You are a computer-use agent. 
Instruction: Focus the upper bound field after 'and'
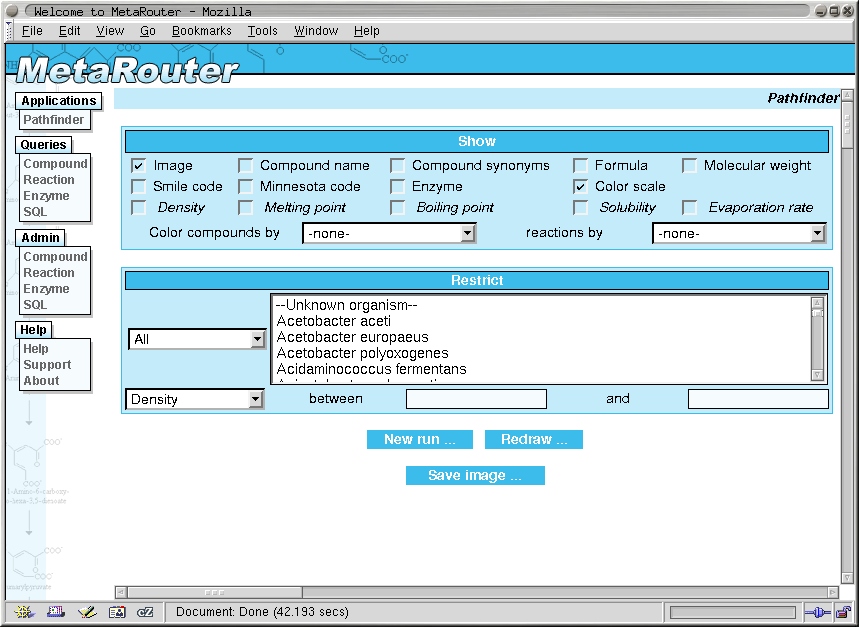pos(758,399)
